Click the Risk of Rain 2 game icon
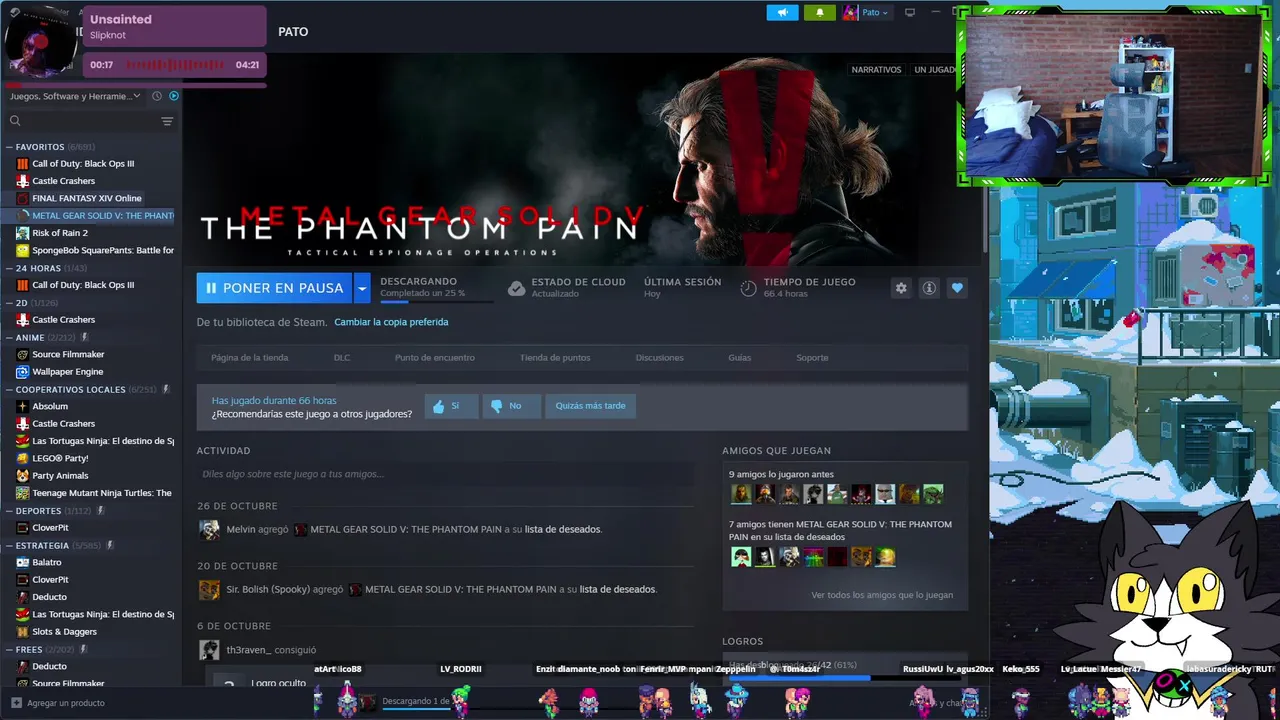 click(x=22, y=233)
